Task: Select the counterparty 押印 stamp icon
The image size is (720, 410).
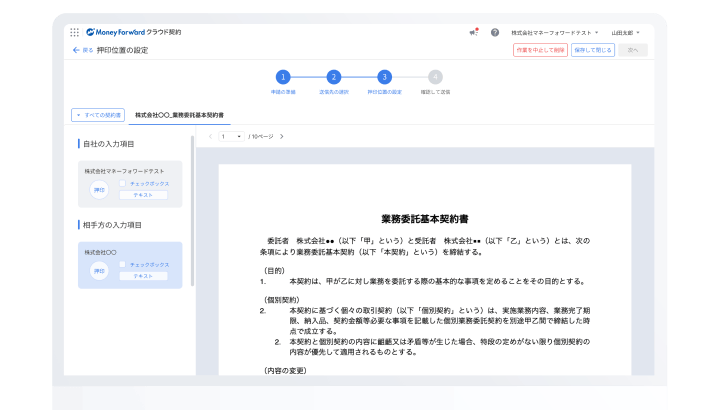Action: click(99, 271)
